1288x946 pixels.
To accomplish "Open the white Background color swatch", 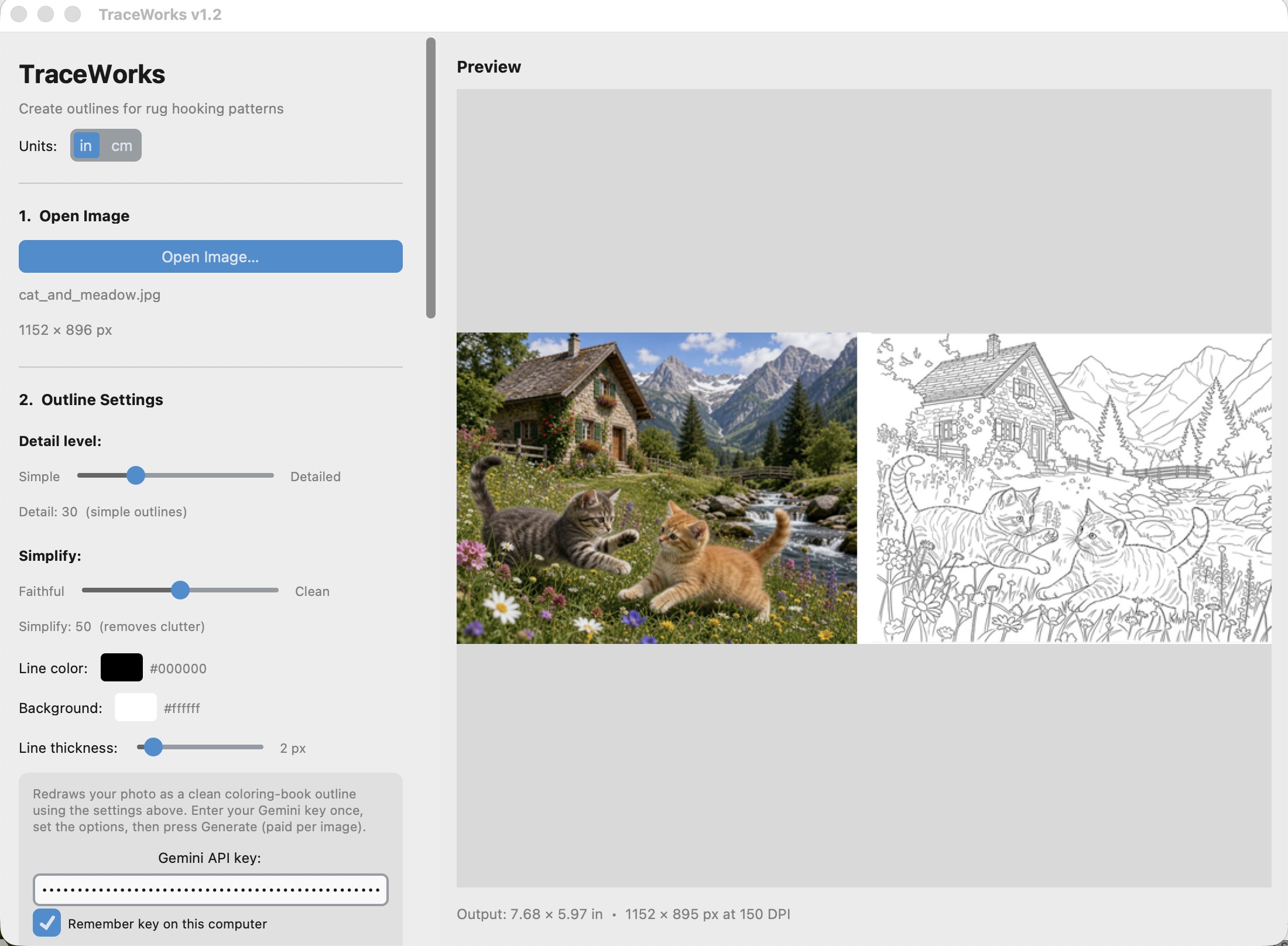I will 136,707.
